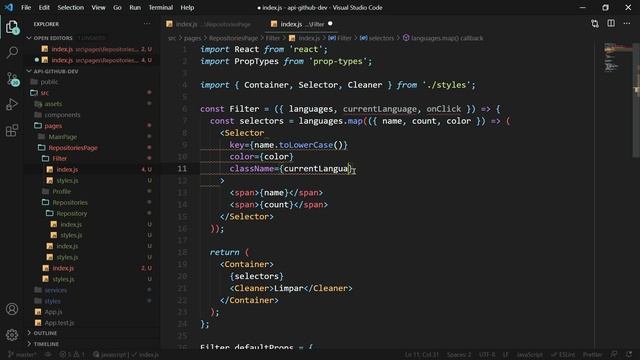
Task: Click the Synchronize Changes status bar icon
Action: click(x=48, y=354)
